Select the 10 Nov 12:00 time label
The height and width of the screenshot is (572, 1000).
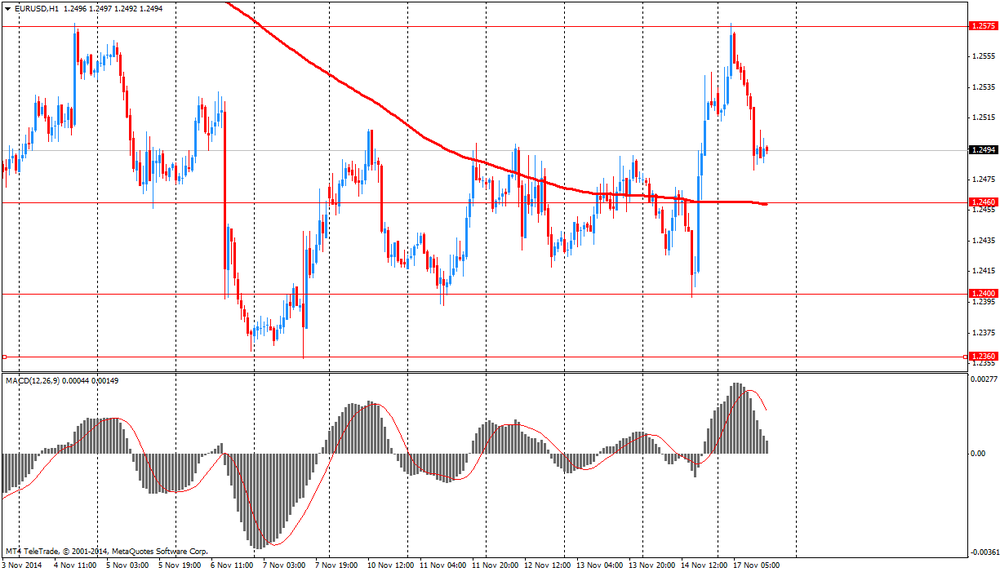391,565
